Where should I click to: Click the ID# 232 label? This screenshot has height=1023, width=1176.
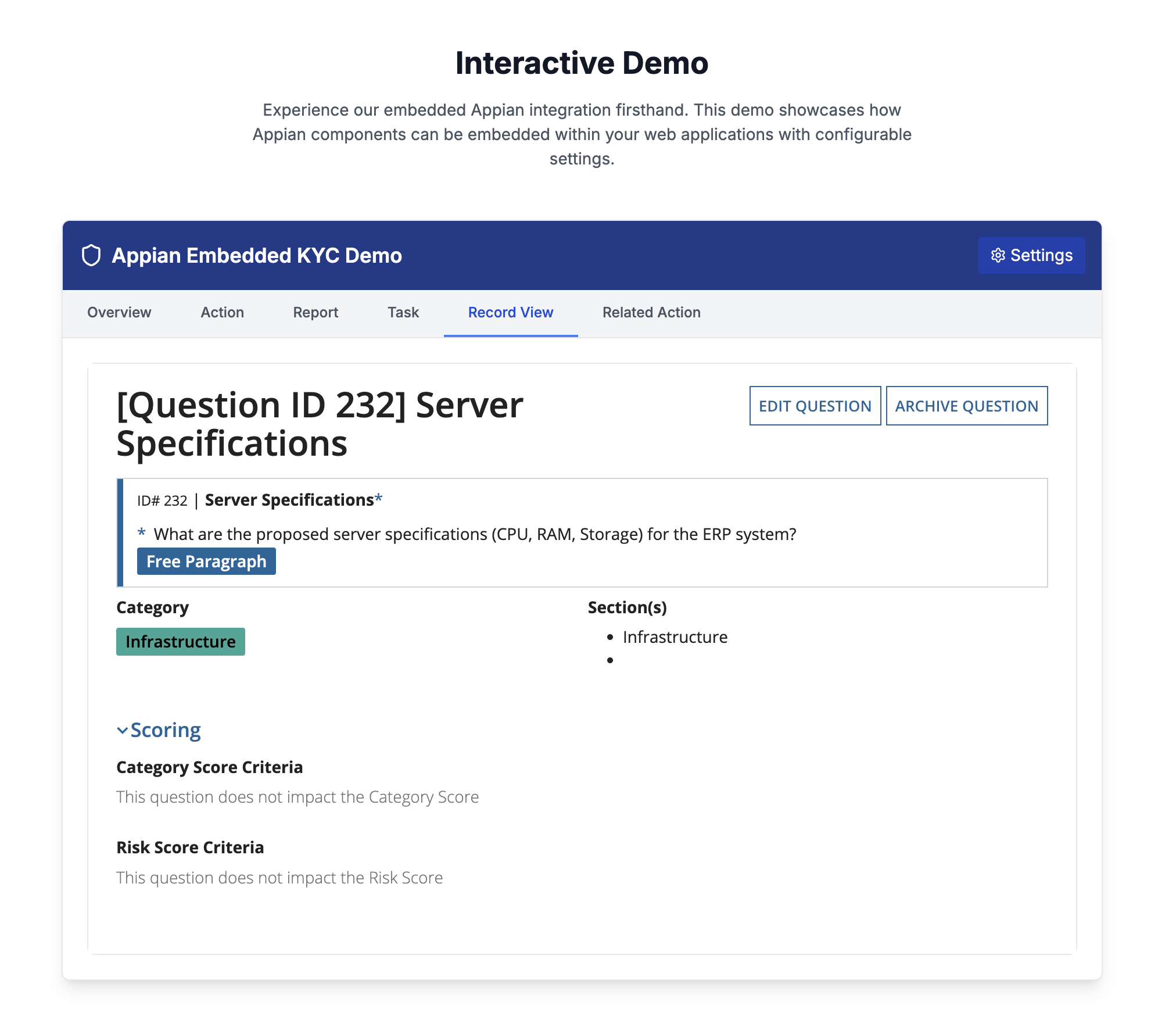pyautogui.click(x=162, y=500)
